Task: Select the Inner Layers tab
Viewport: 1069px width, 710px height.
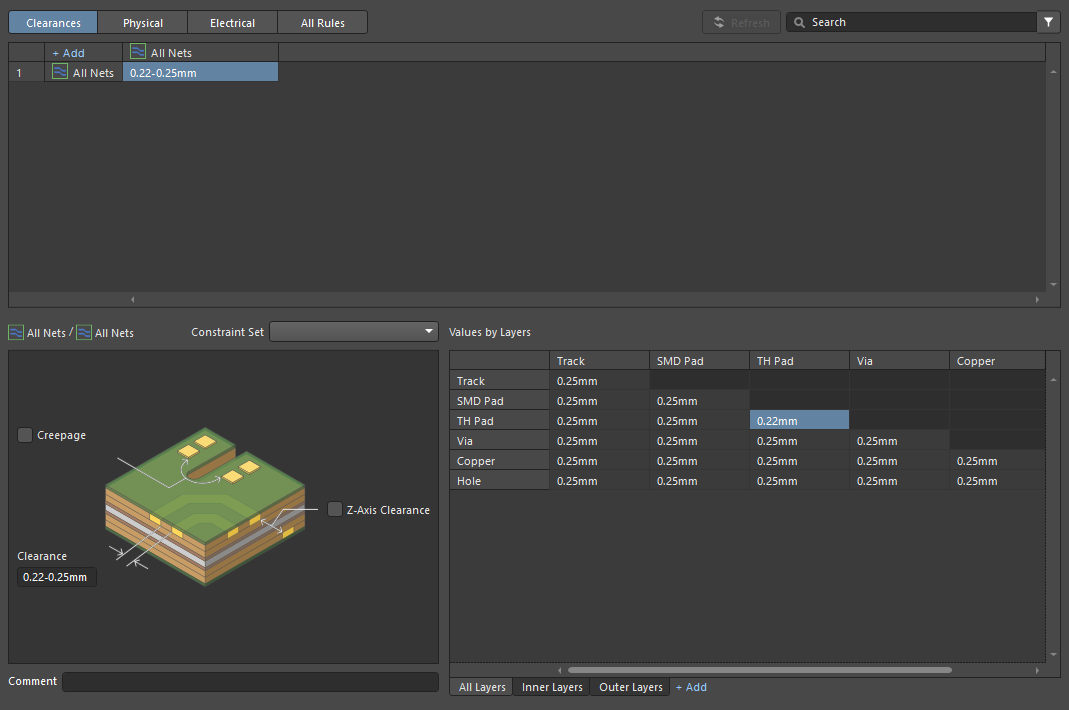Action: pyautogui.click(x=552, y=687)
